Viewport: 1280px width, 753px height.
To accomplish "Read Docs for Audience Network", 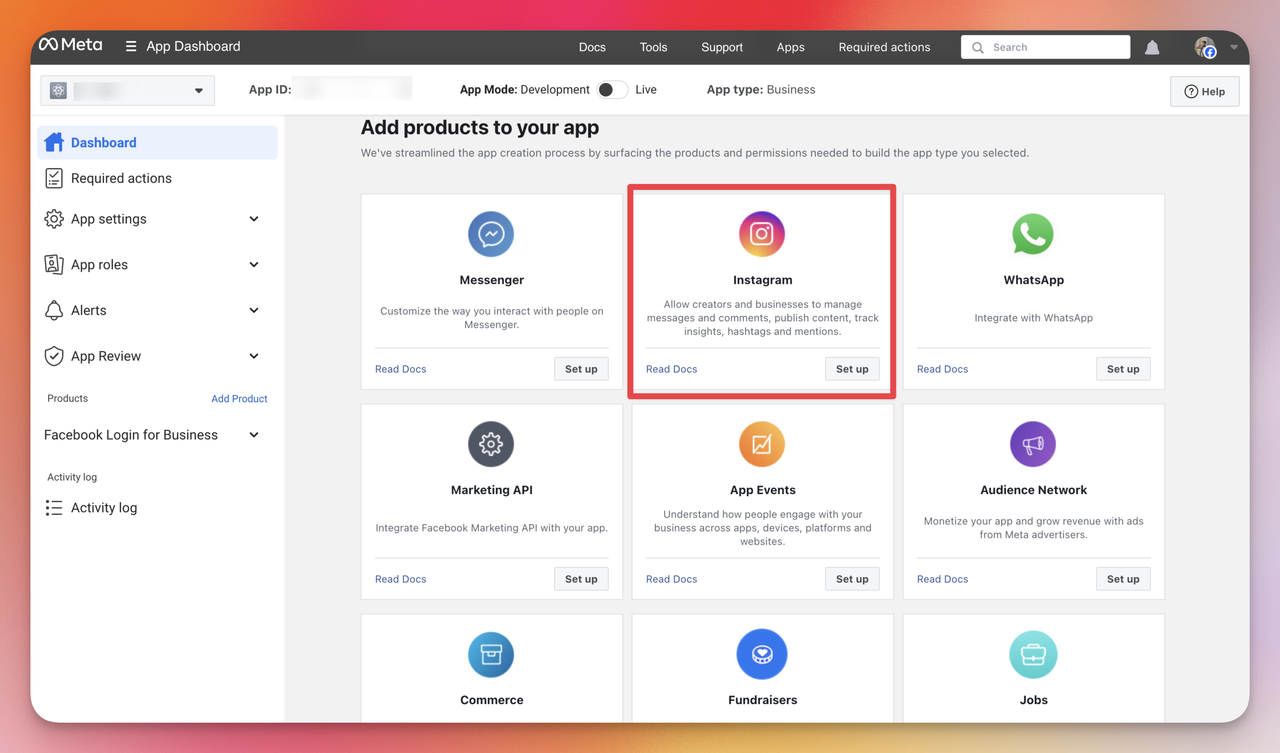I will tap(942, 579).
